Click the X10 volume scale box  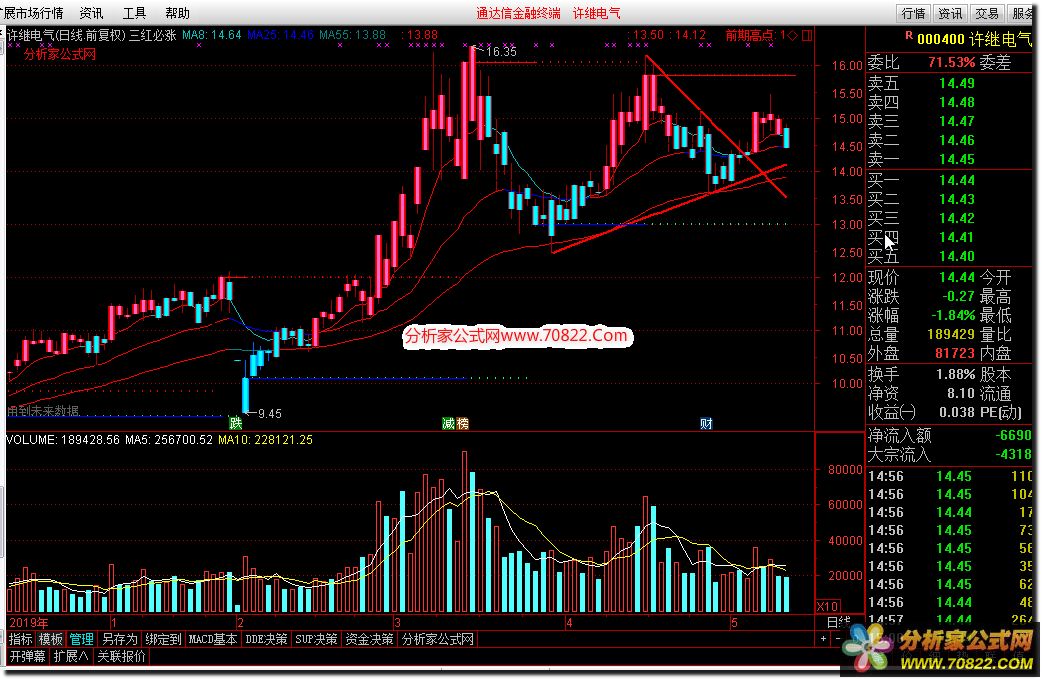[828, 606]
